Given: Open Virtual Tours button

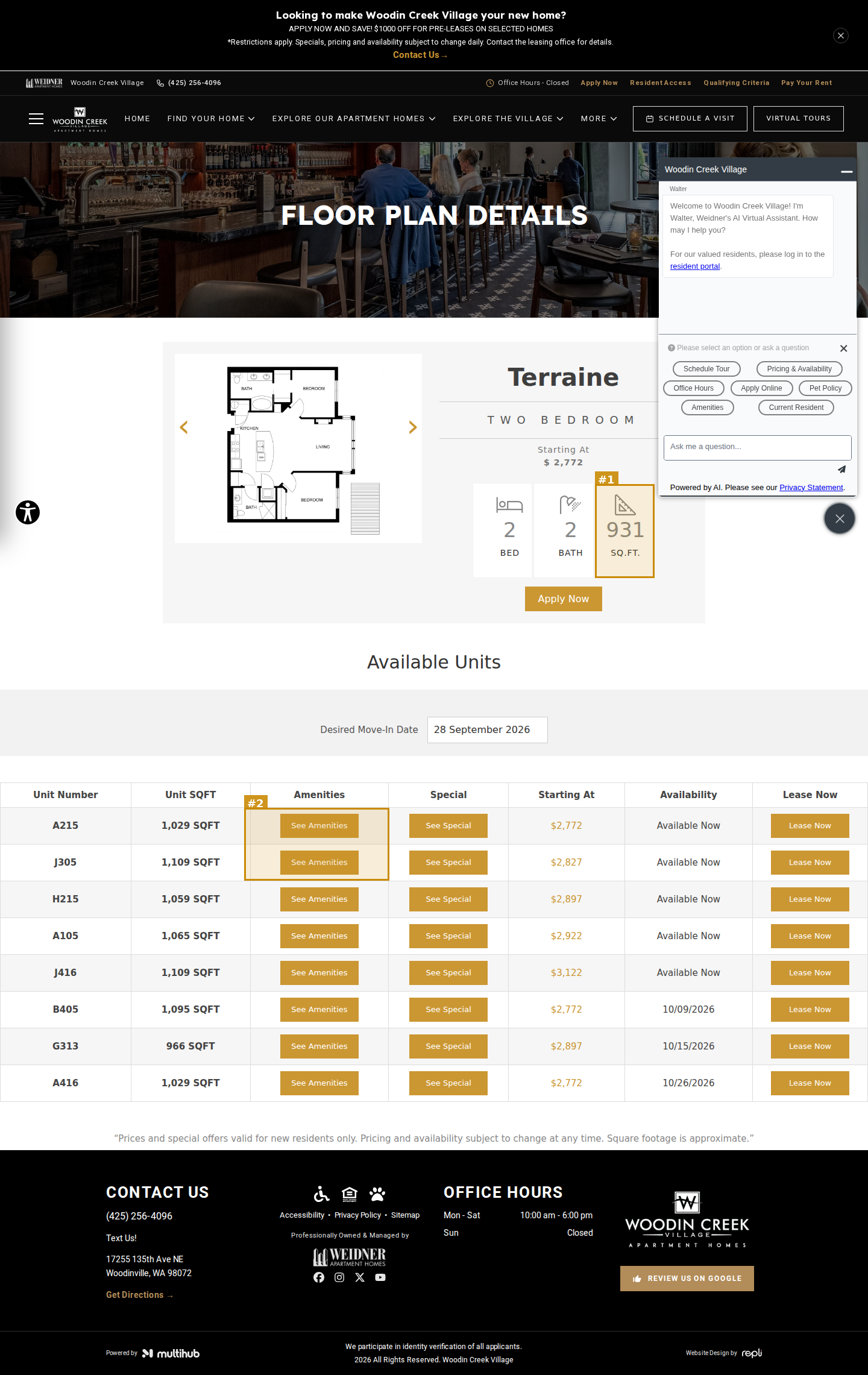Looking at the screenshot, I should click(x=799, y=119).
